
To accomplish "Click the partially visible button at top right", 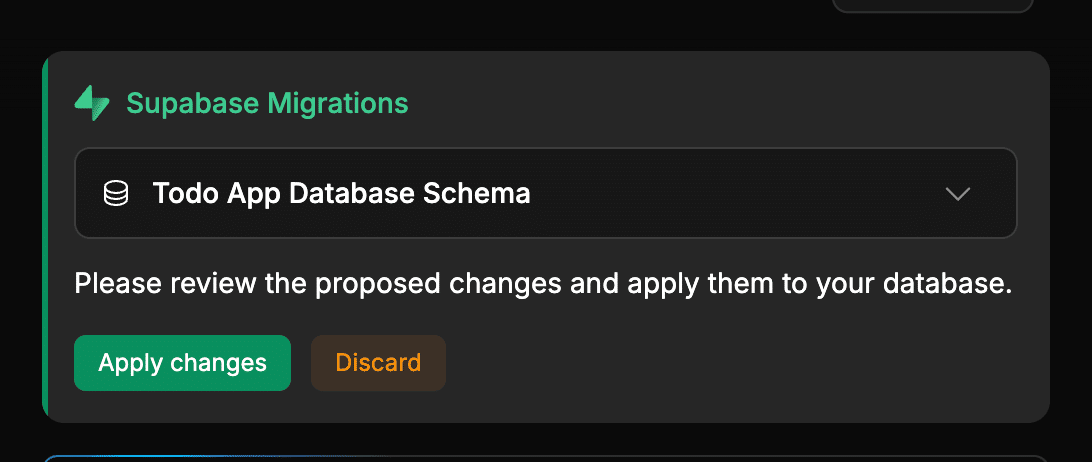I will (x=930, y=5).
